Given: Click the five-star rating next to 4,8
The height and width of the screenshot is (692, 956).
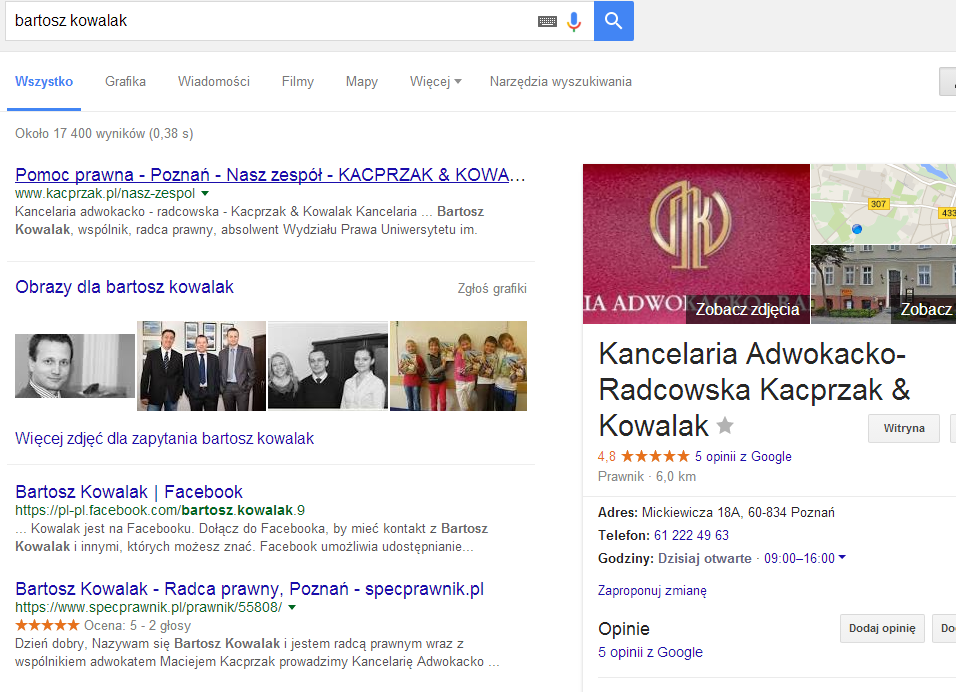Looking at the screenshot, I should (655, 456).
